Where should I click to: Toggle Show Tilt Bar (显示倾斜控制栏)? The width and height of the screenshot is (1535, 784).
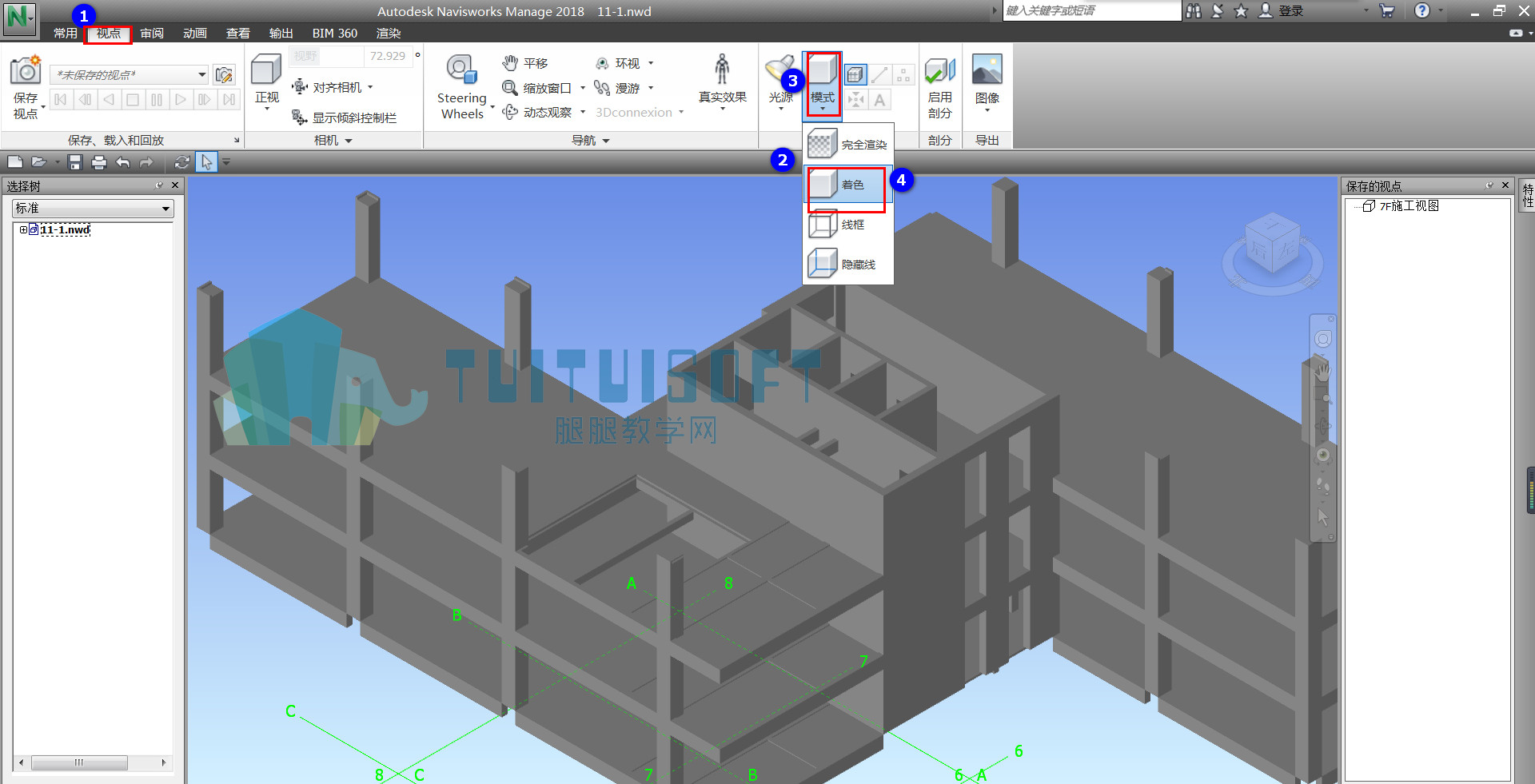click(345, 117)
